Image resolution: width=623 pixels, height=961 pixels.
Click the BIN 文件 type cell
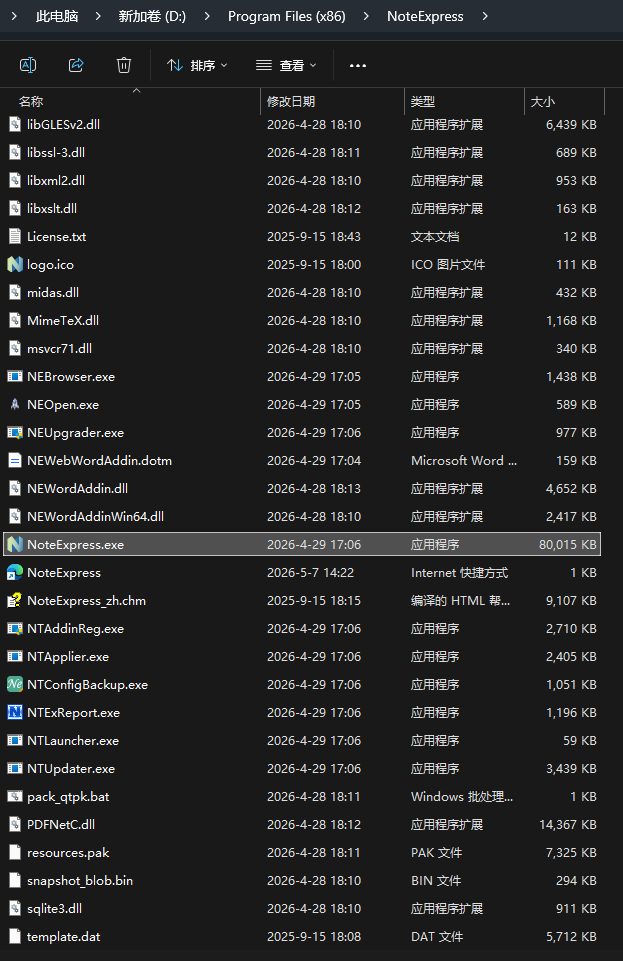[436, 881]
